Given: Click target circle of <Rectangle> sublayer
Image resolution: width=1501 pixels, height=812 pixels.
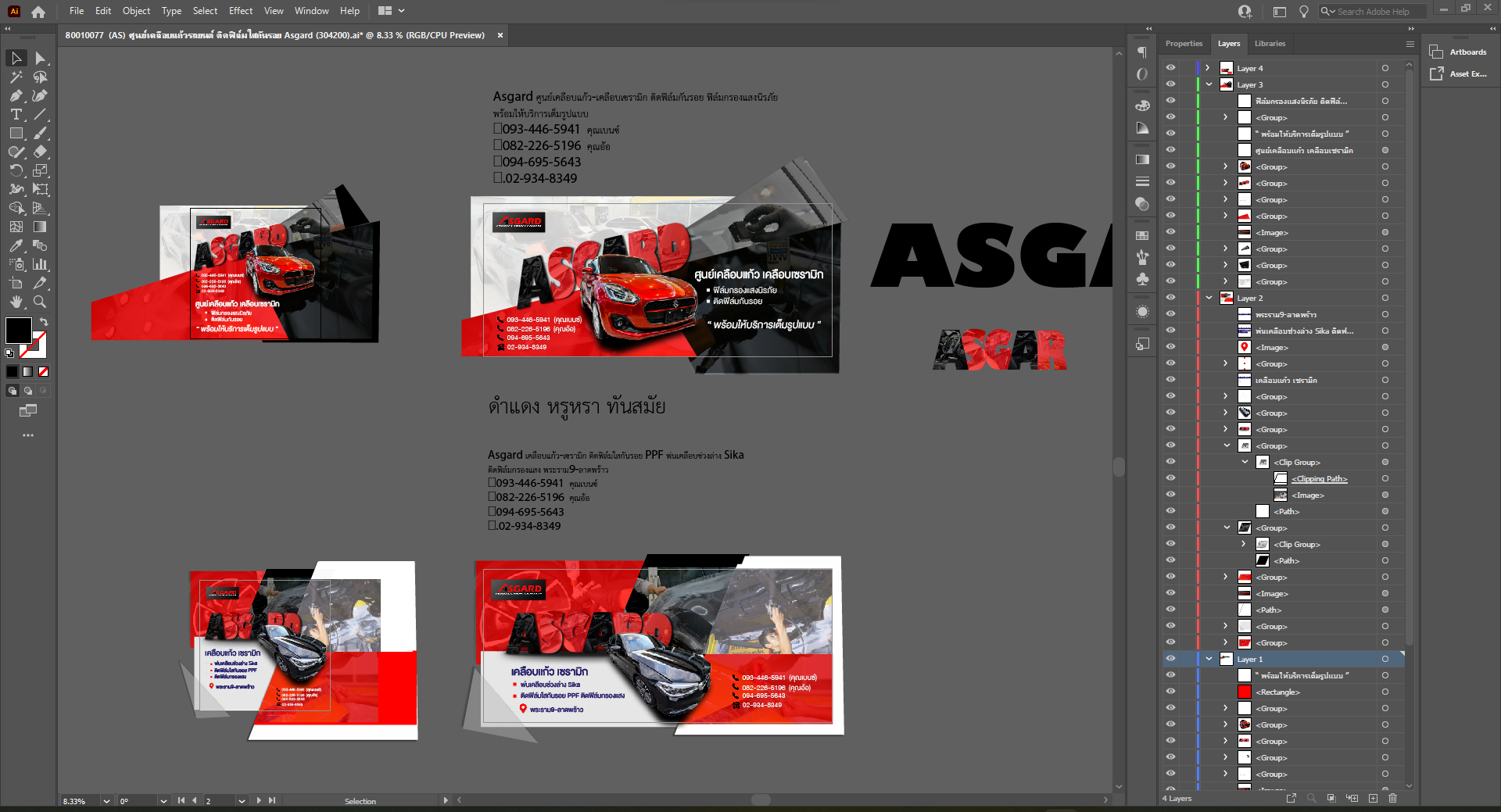Looking at the screenshot, I should (x=1385, y=692).
